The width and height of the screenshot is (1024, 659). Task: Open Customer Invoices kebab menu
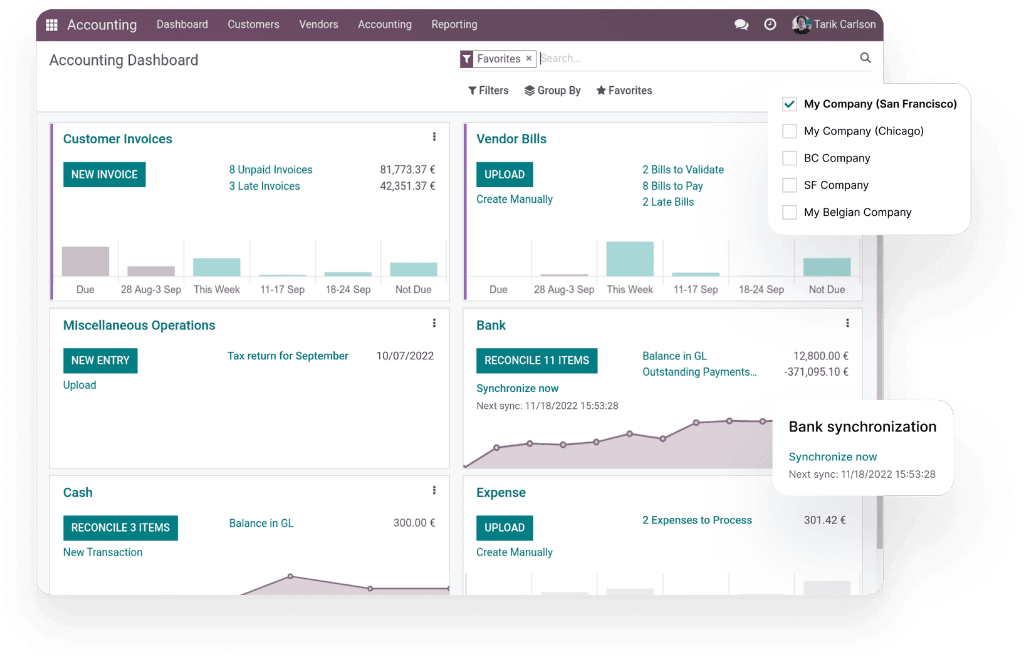434,137
